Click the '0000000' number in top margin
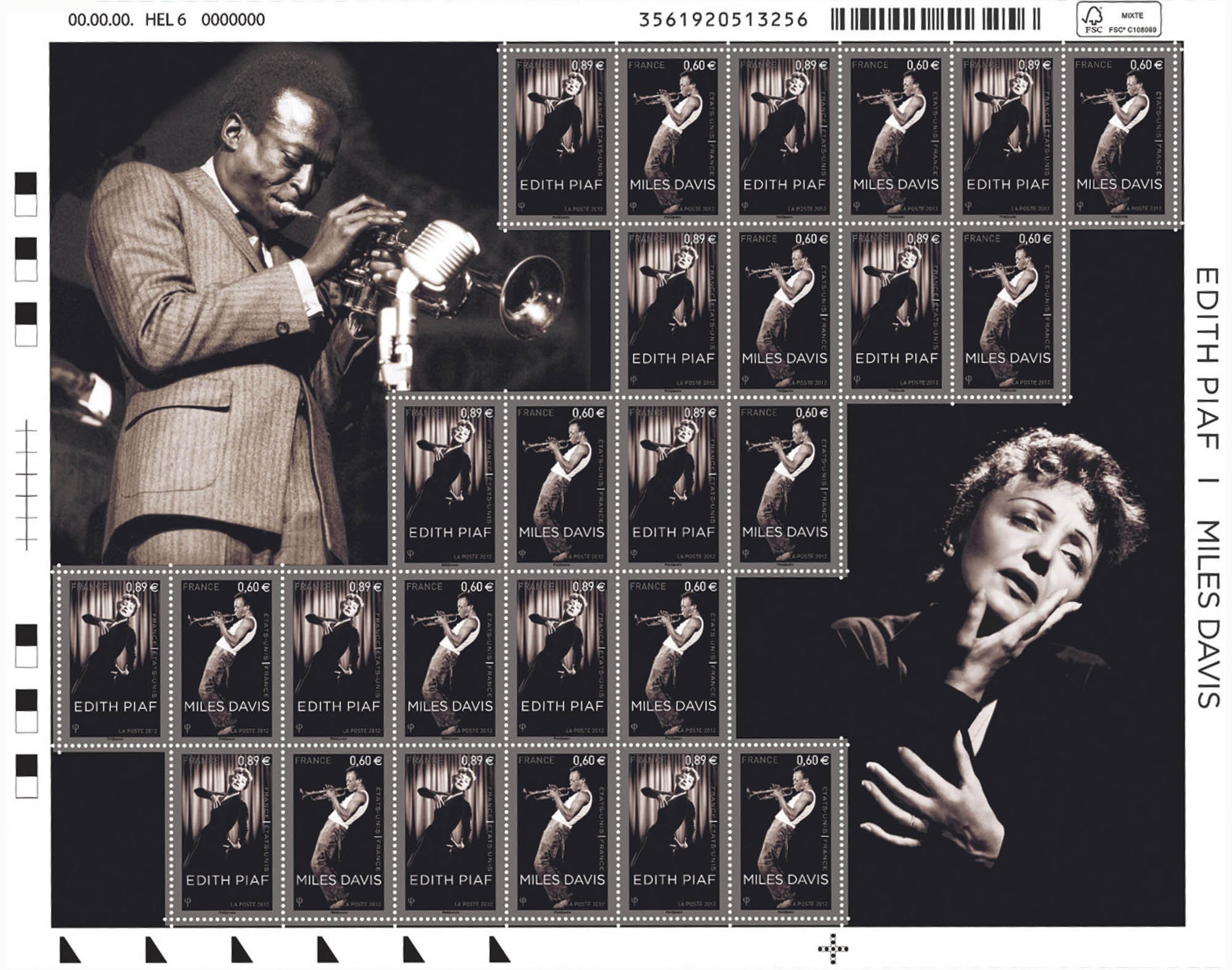Viewport: 1232px width, 970px height. 233,20
